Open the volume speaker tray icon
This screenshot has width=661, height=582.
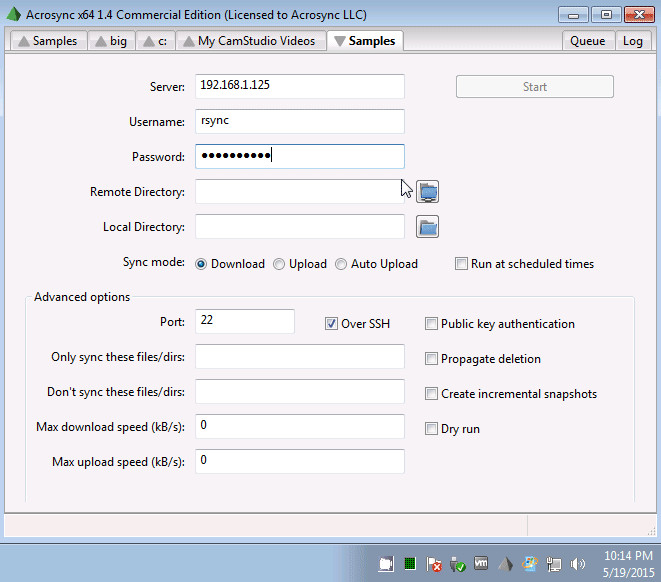(x=578, y=564)
